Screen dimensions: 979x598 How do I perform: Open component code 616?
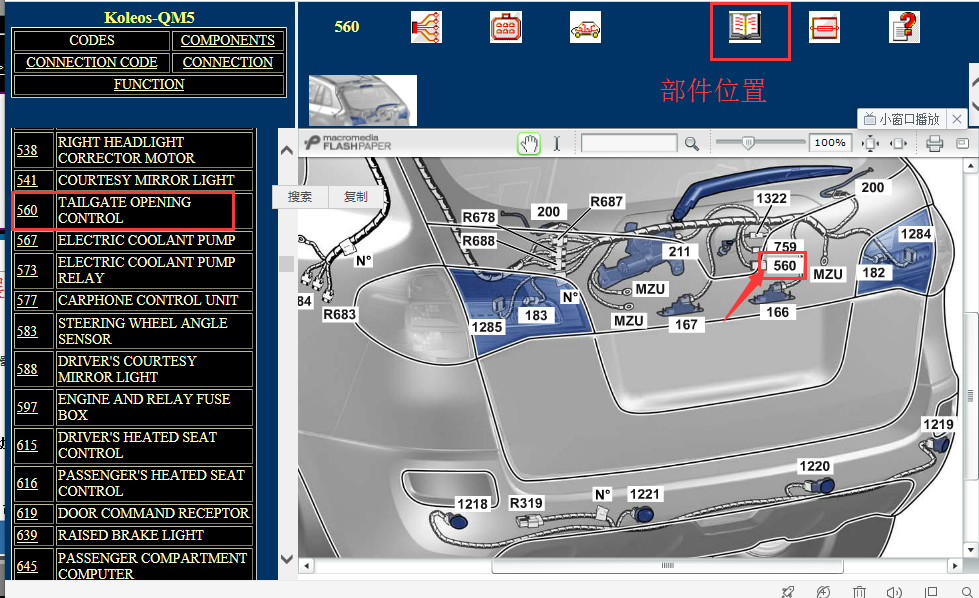(x=27, y=483)
